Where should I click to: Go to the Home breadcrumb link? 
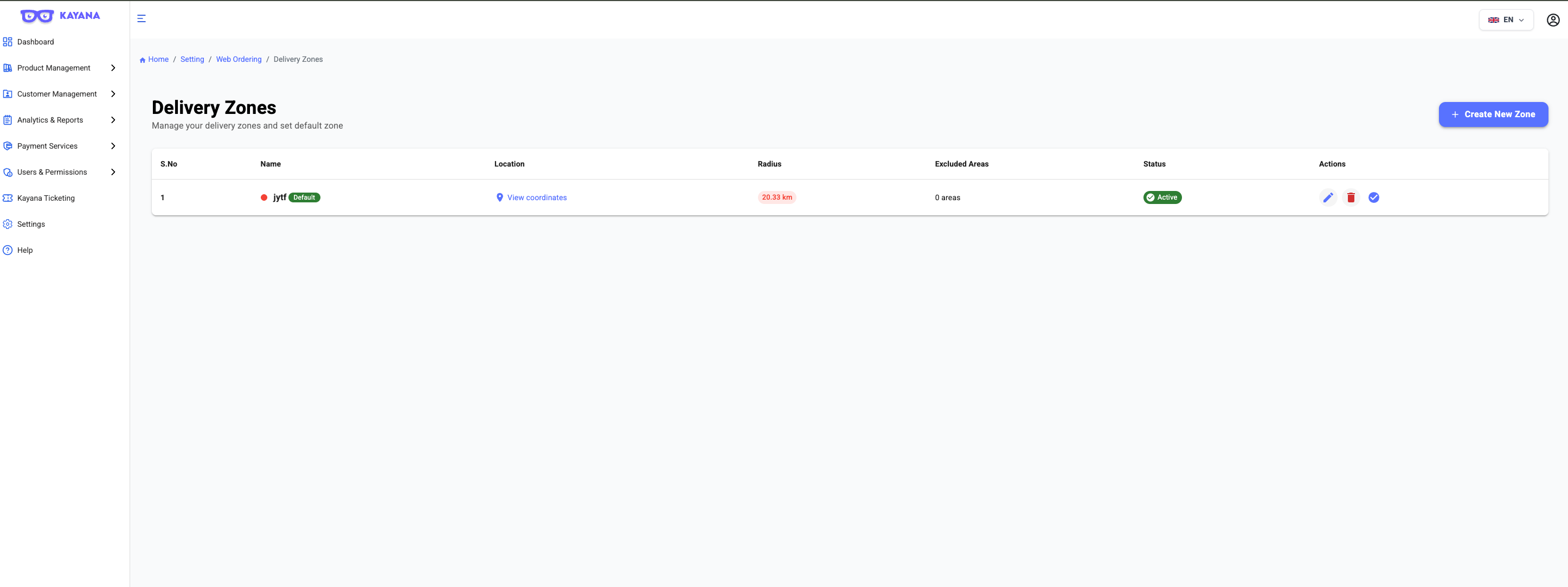click(158, 60)
